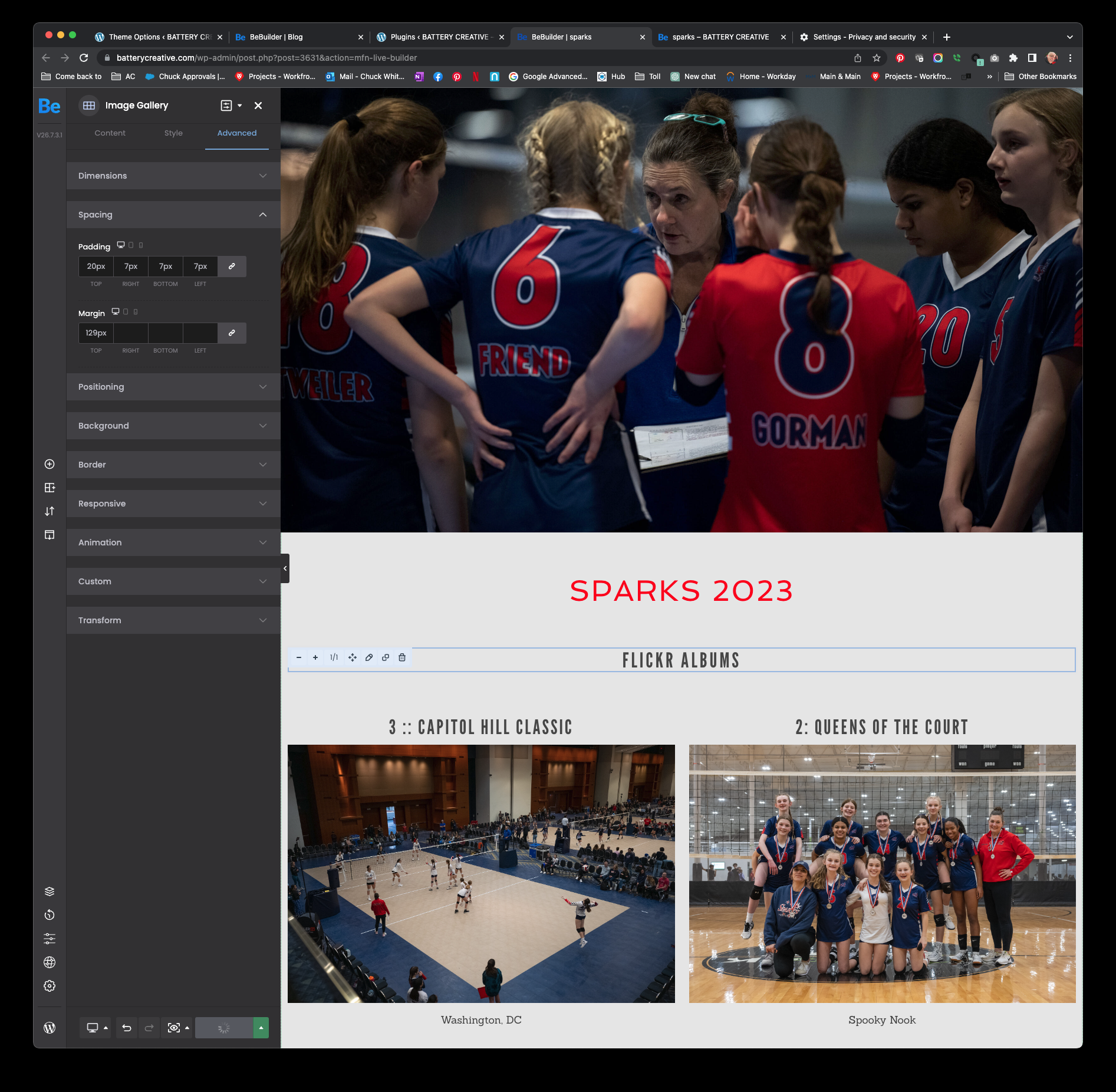Expand the Custom section
This screenshot has height=1092, width=1116.
click(173, 581)
